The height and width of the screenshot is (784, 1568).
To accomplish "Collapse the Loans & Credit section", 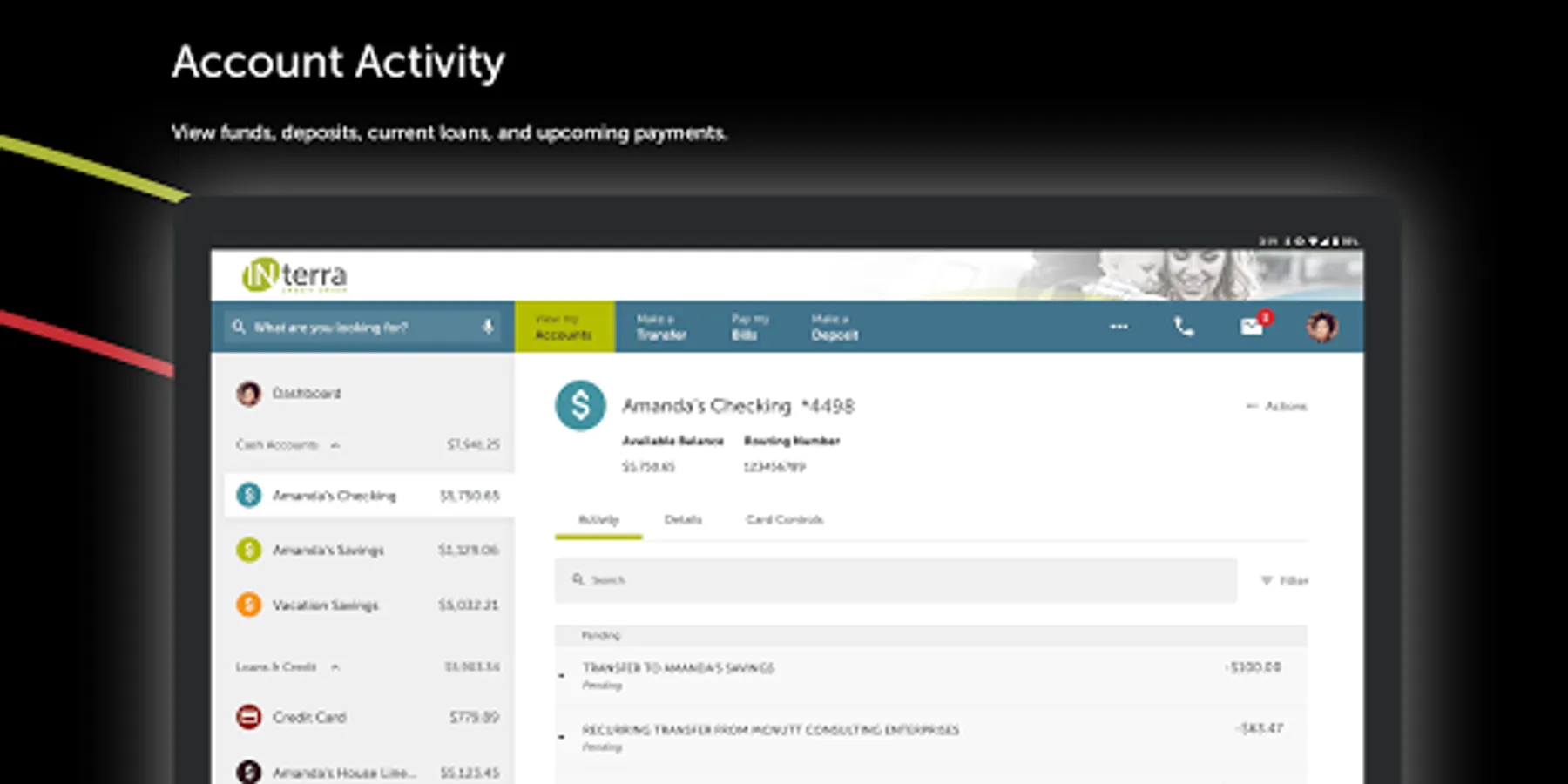I will 335,667.
